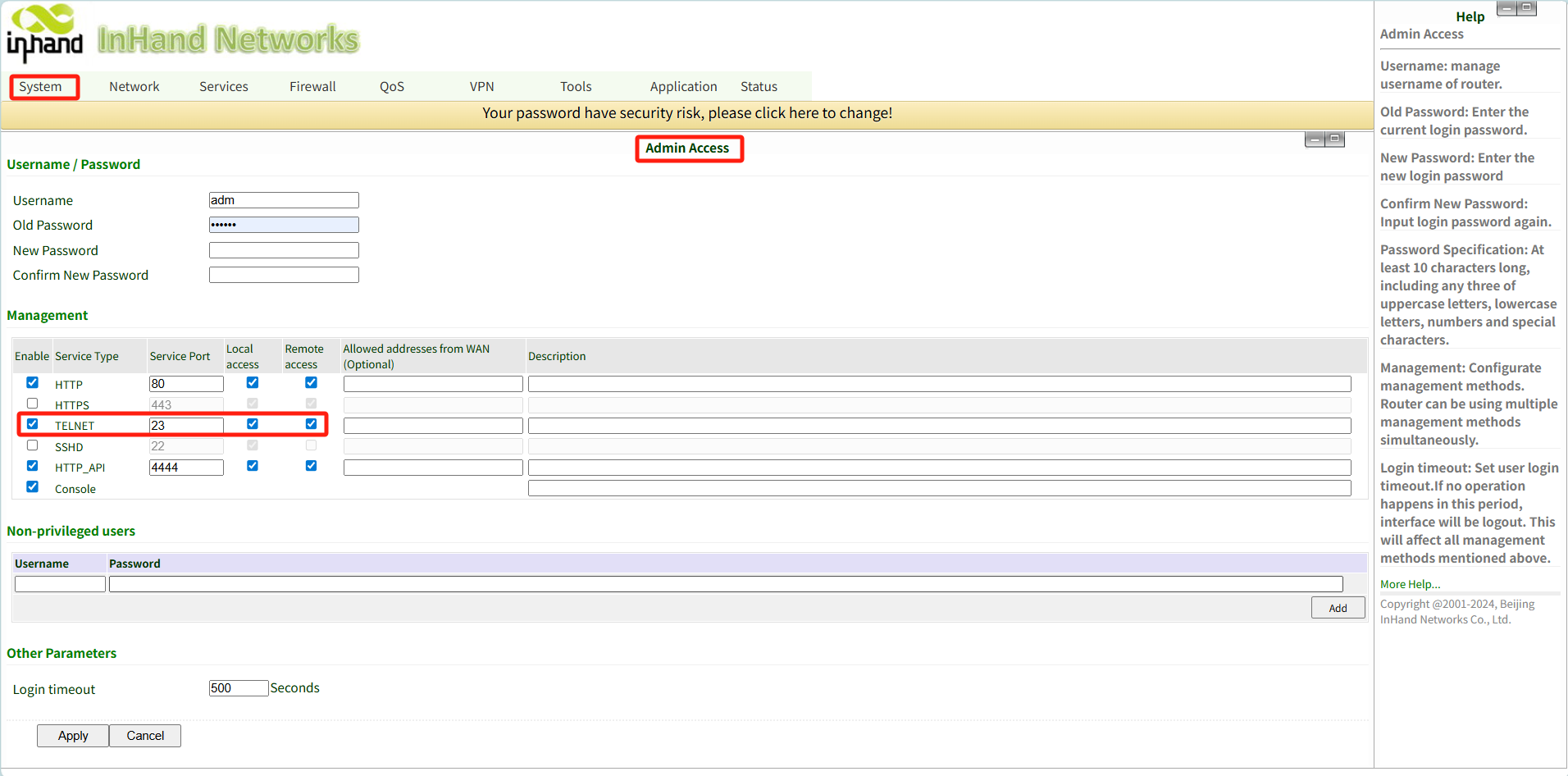Click HTTP_API allowed WAN addresses field

(433, 468)
